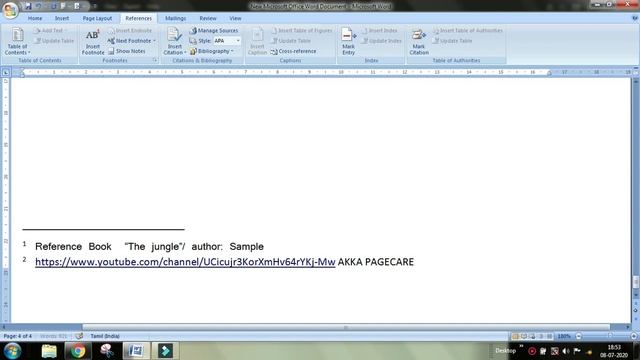Open Word Help via the question mark icon

tap(635, 18)
